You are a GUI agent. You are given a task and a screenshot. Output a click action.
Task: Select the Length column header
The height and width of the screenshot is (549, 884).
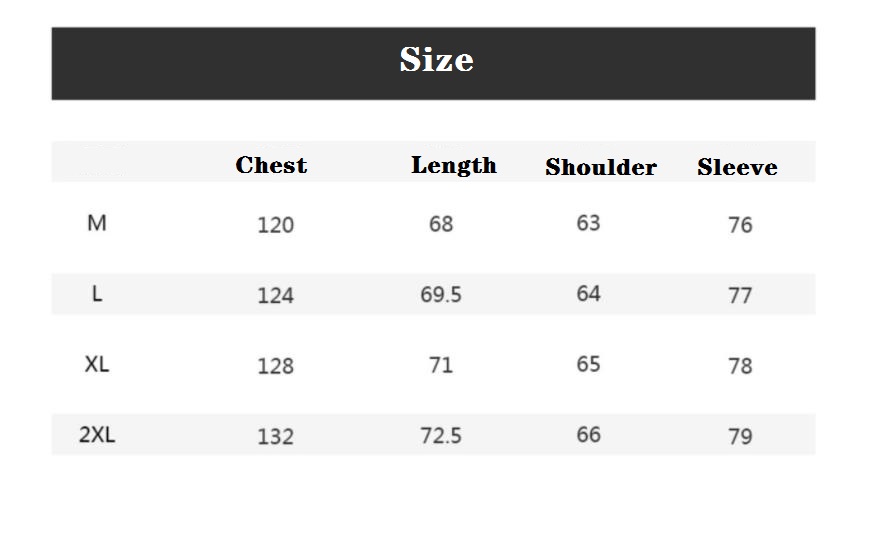[453, 166]
